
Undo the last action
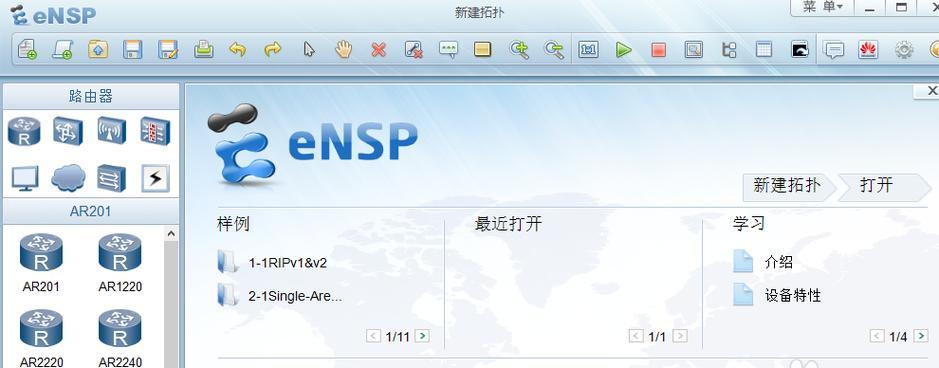click(238, 49)
